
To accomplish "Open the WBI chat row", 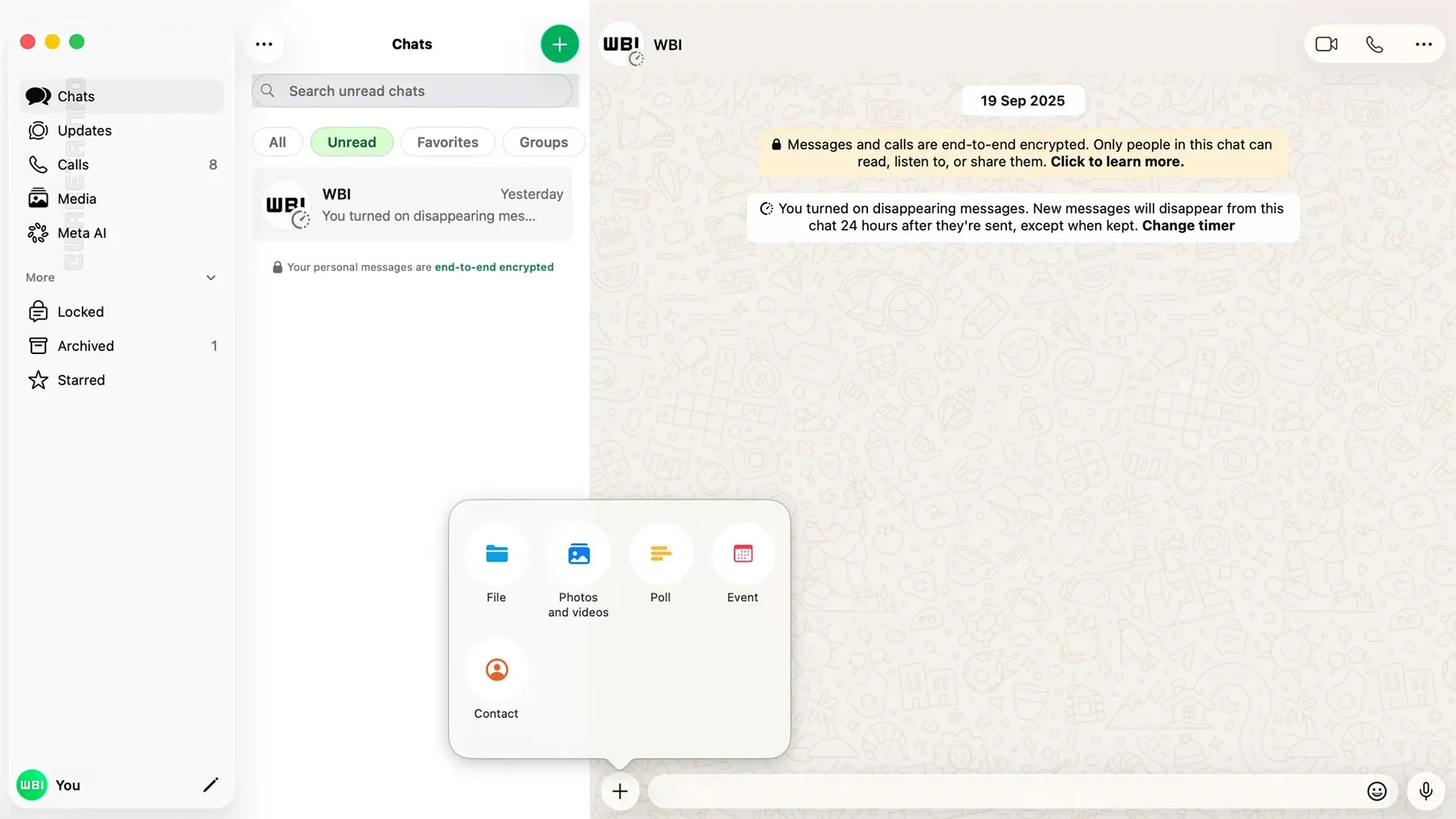I will click(x=413, y=205).
